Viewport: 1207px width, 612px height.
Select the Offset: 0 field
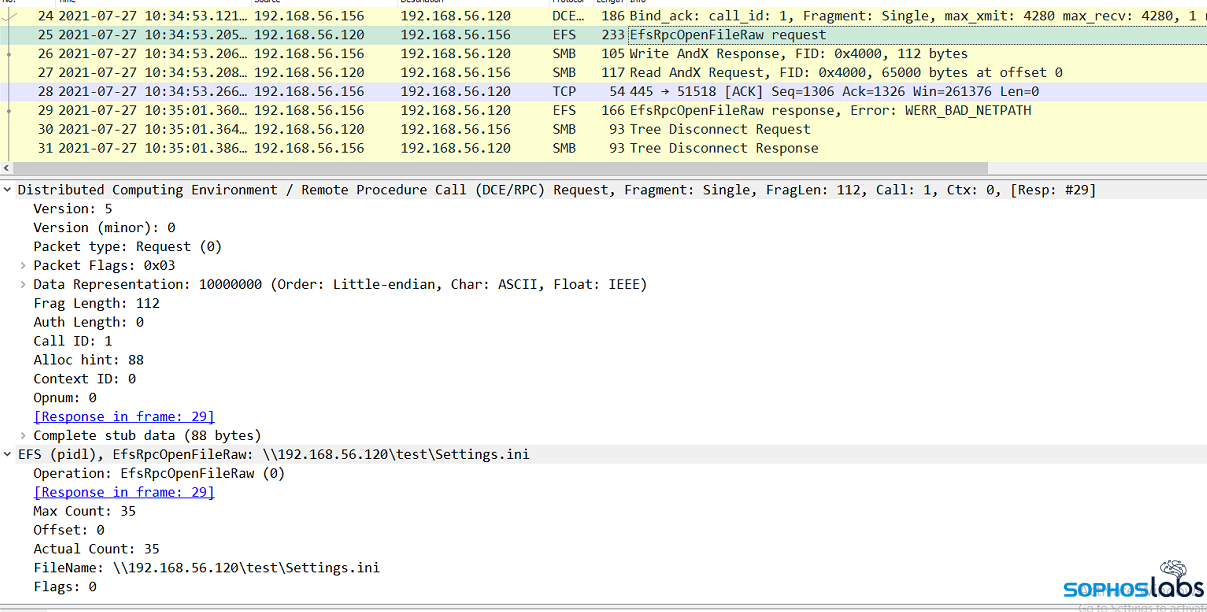pyautogui.click(x=69, y=530)
